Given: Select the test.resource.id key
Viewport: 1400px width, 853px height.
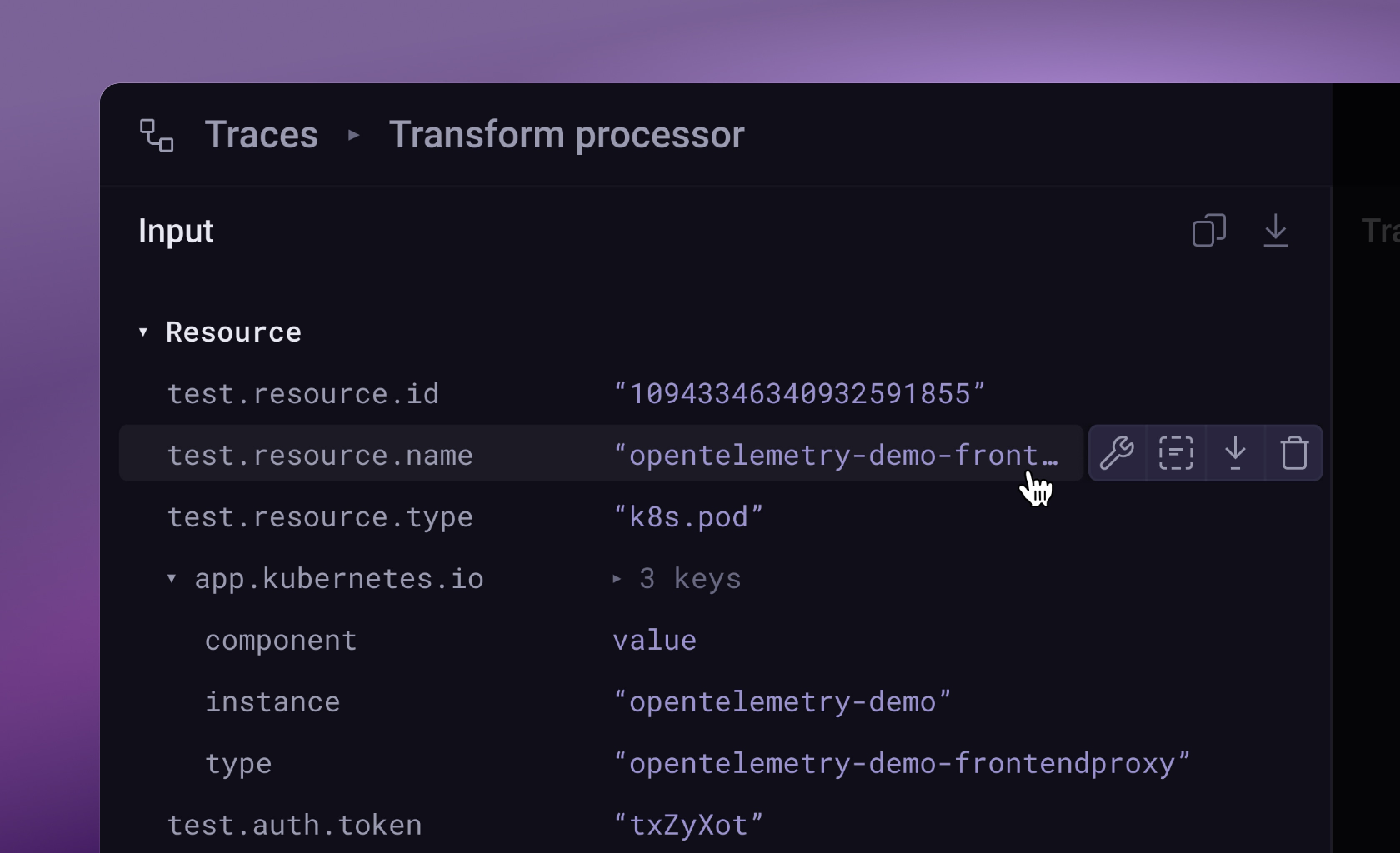Looking at the screenshot, I should [303, 394].
